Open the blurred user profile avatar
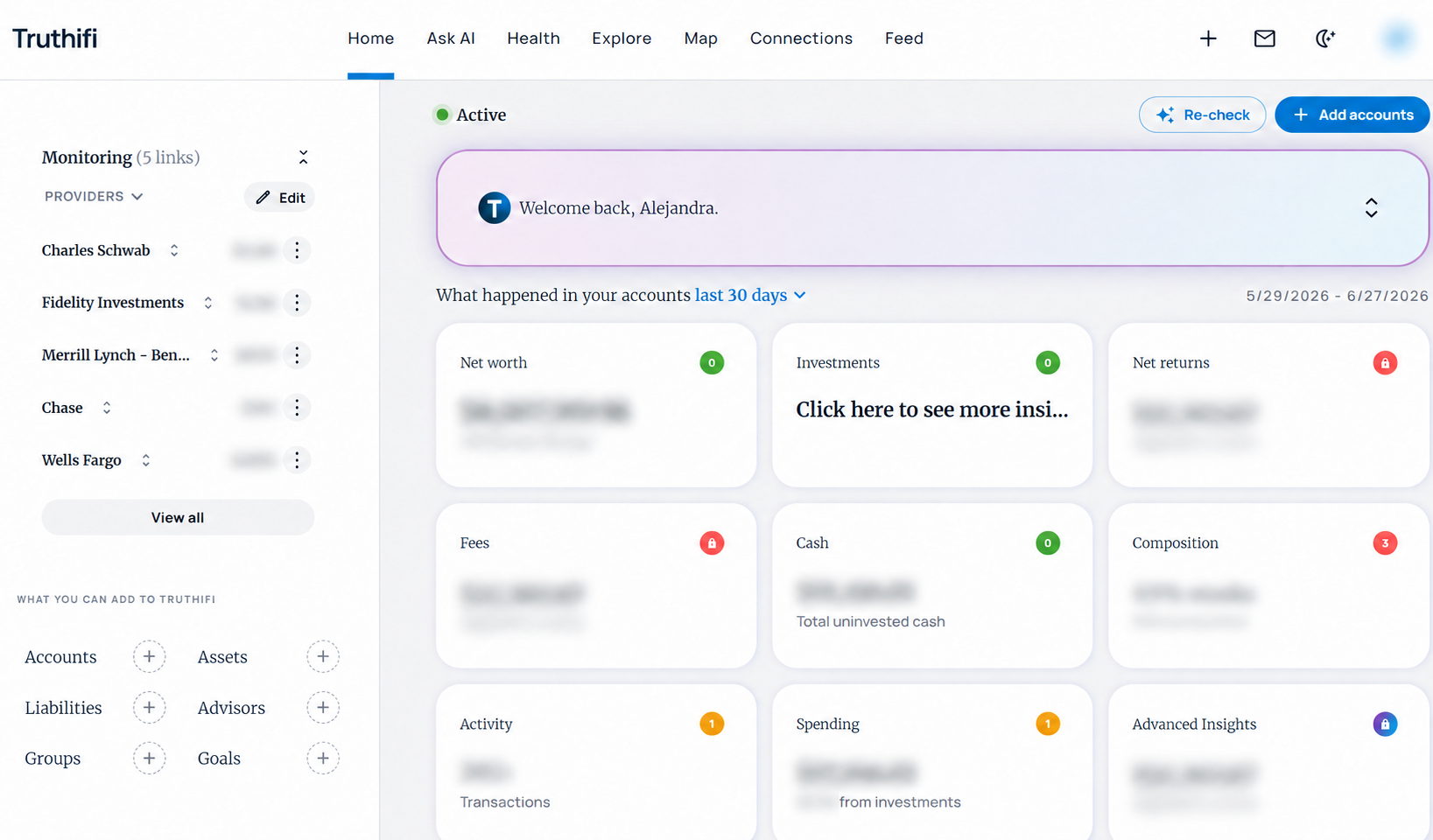This screenshot has width=1433, height=840. click(1397, 38)
